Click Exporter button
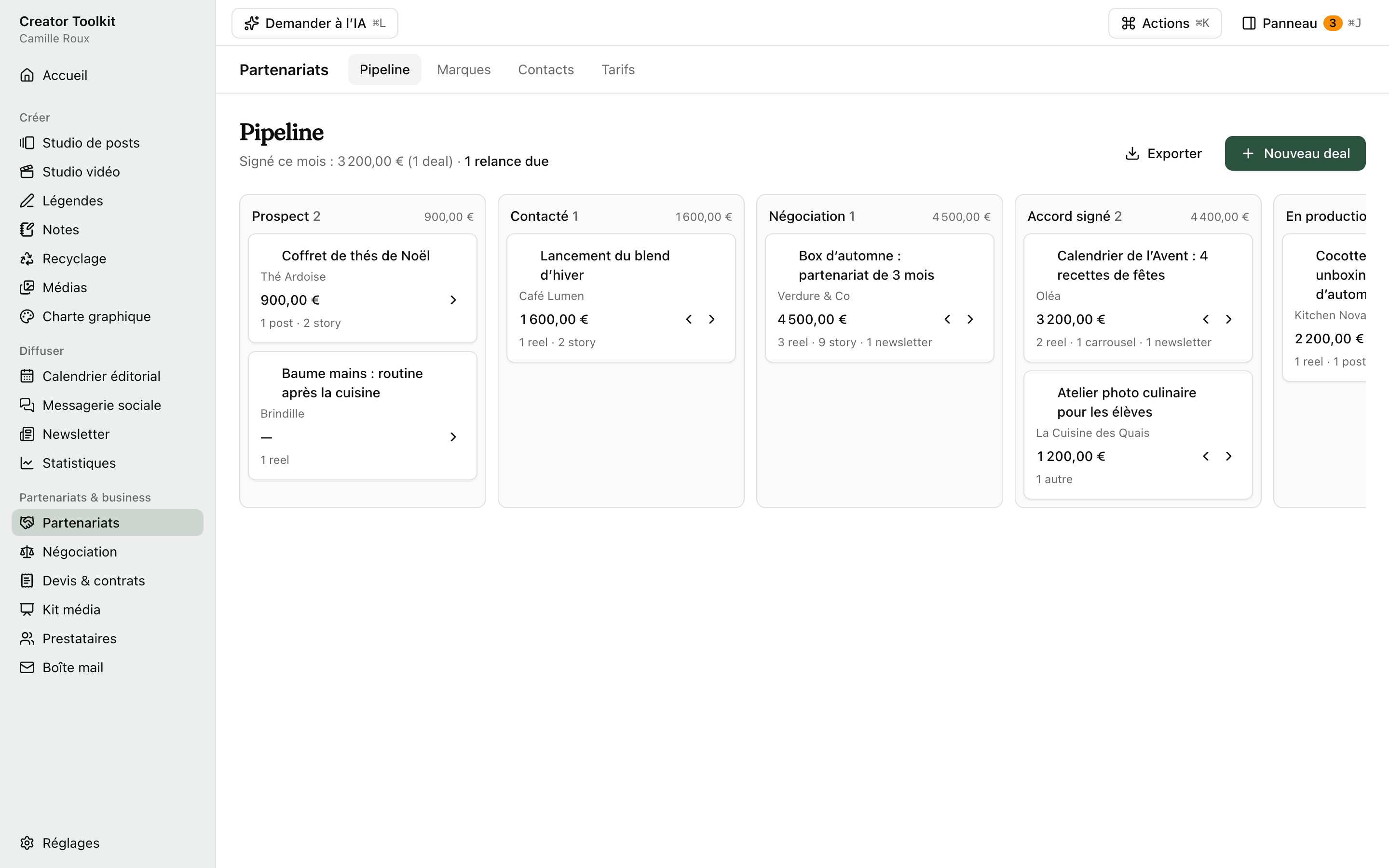This screenshot has height=868, width=1389. click(x=1163, y=153)
